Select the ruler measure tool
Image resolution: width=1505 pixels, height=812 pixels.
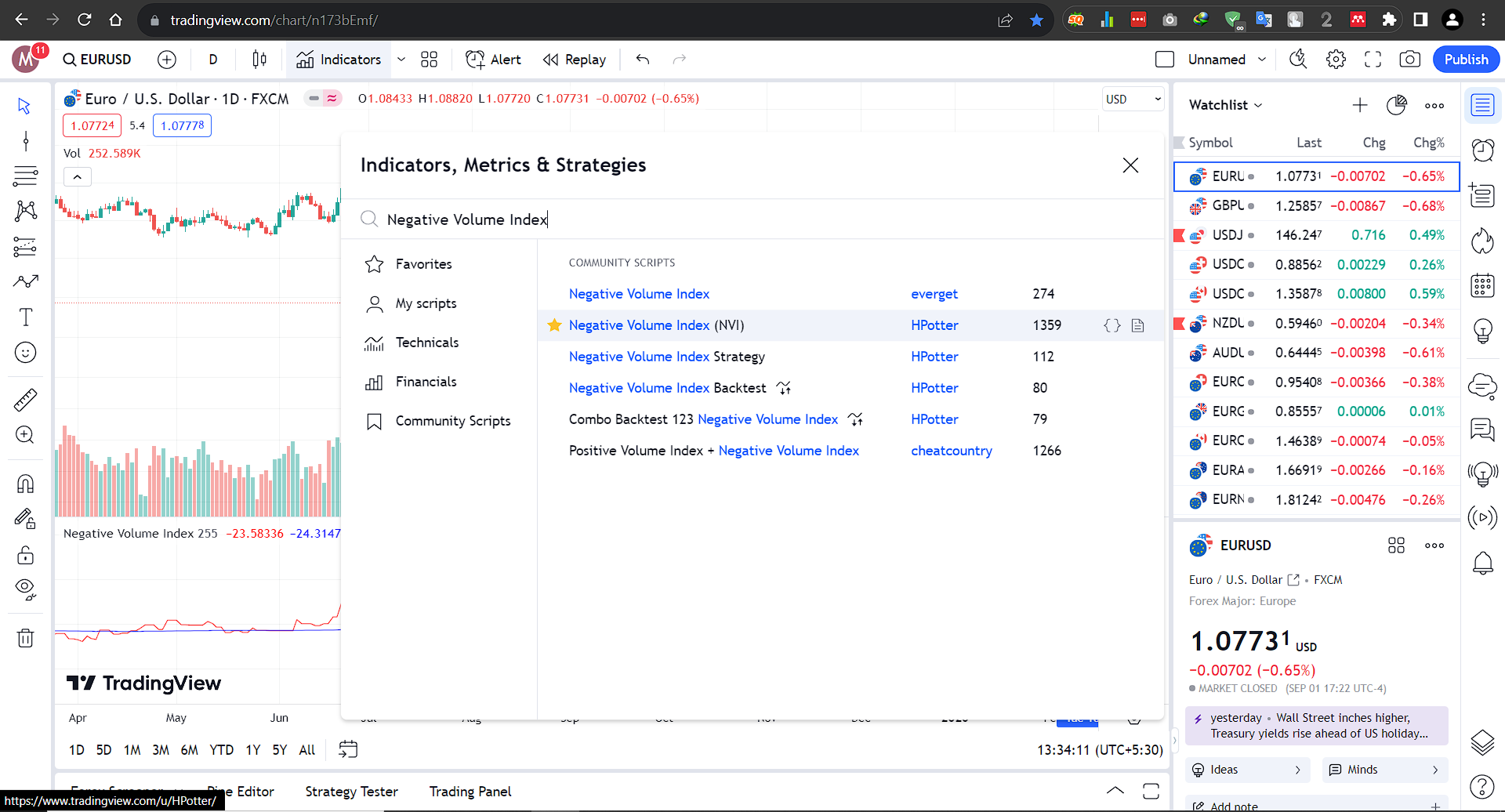point(25,400)
